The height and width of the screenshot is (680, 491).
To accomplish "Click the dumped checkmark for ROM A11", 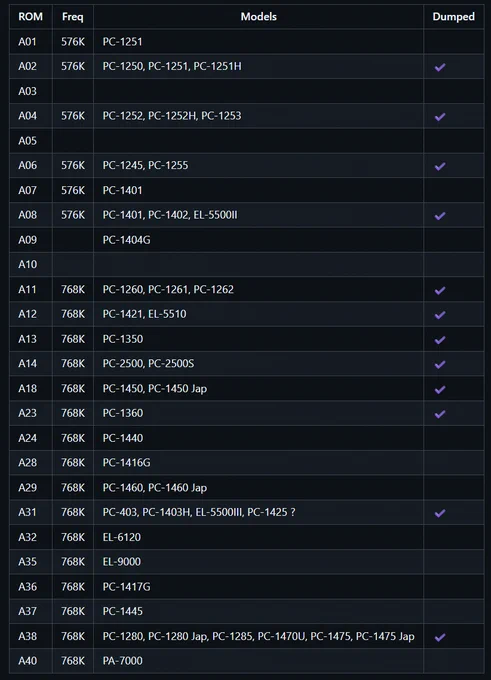I will tap(440, 290).
